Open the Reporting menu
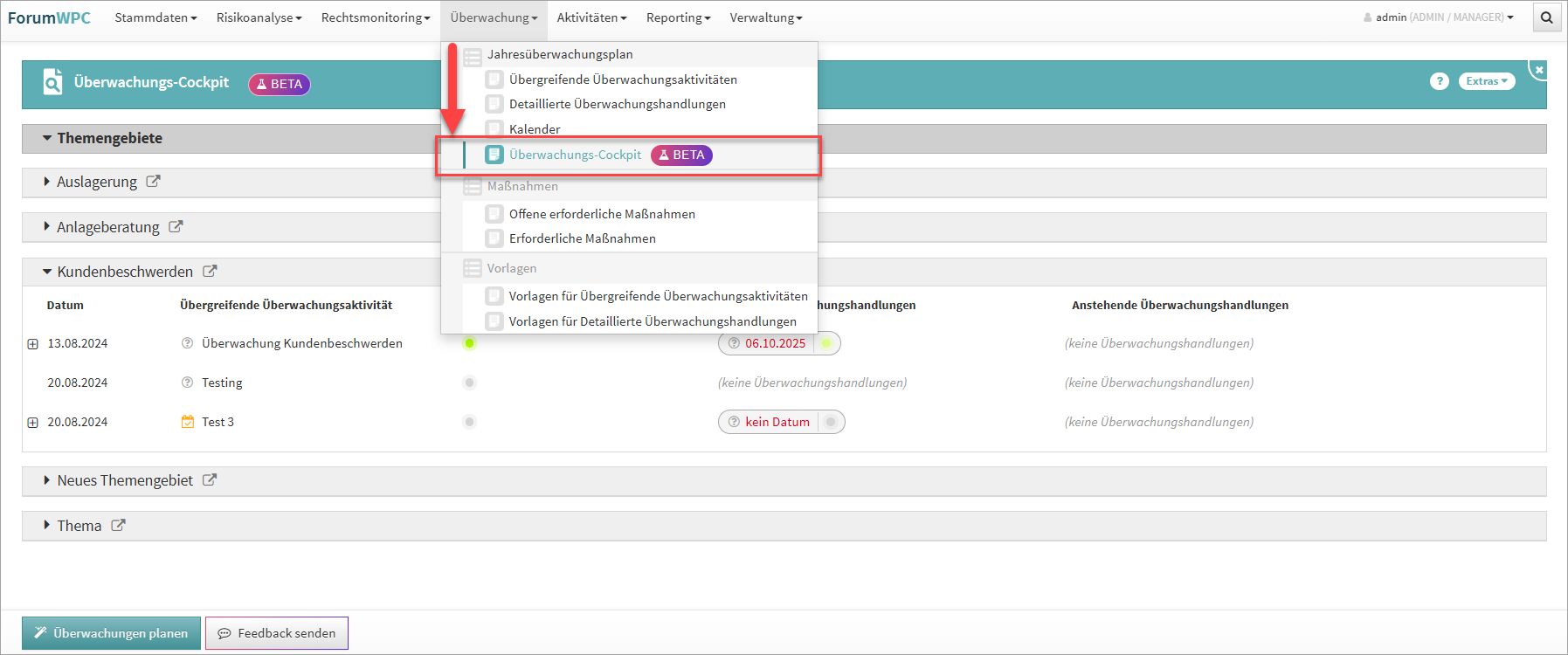Screen dimensions: 1568x655 tap(678, 17)
